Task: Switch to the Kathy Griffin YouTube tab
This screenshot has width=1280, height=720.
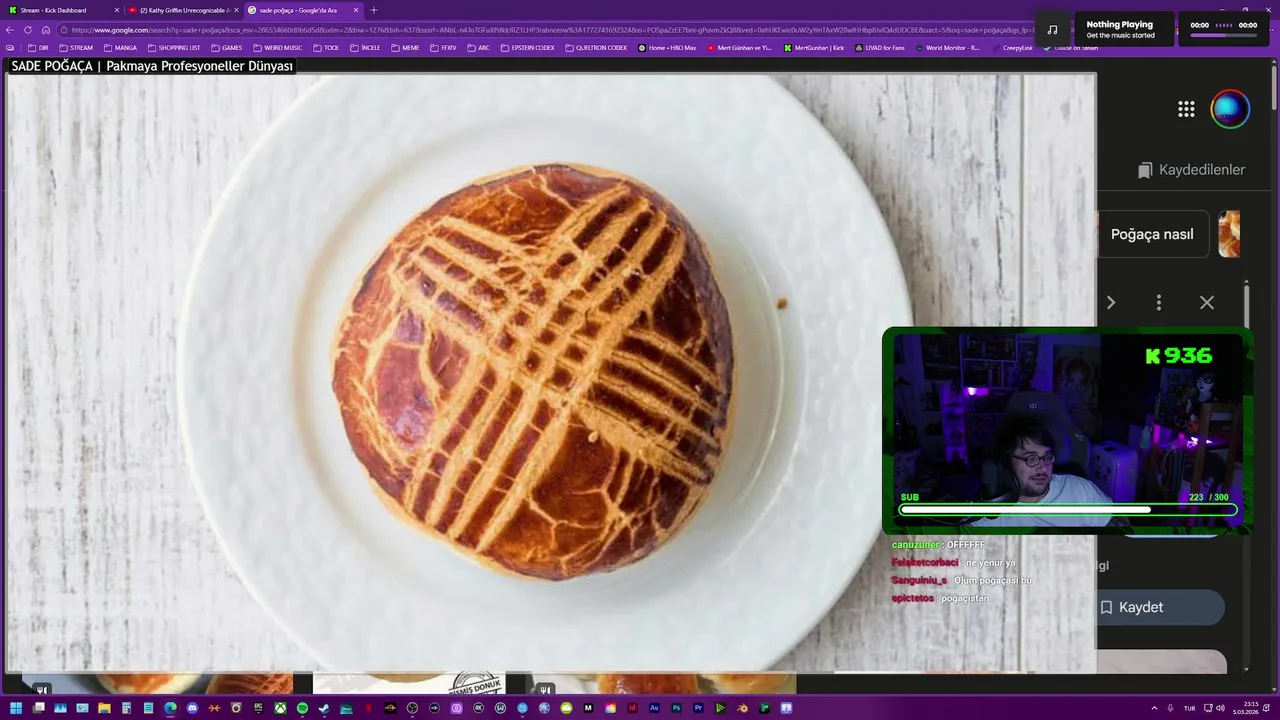Action: click(x=185, y=10)
